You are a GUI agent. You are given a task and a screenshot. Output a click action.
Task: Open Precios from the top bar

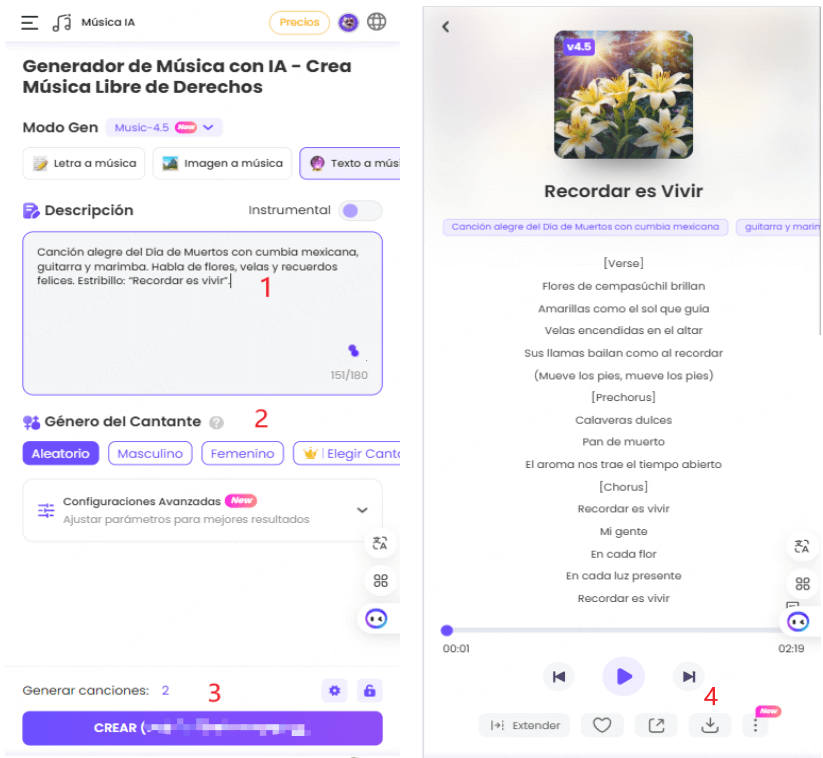click(299, 21)
